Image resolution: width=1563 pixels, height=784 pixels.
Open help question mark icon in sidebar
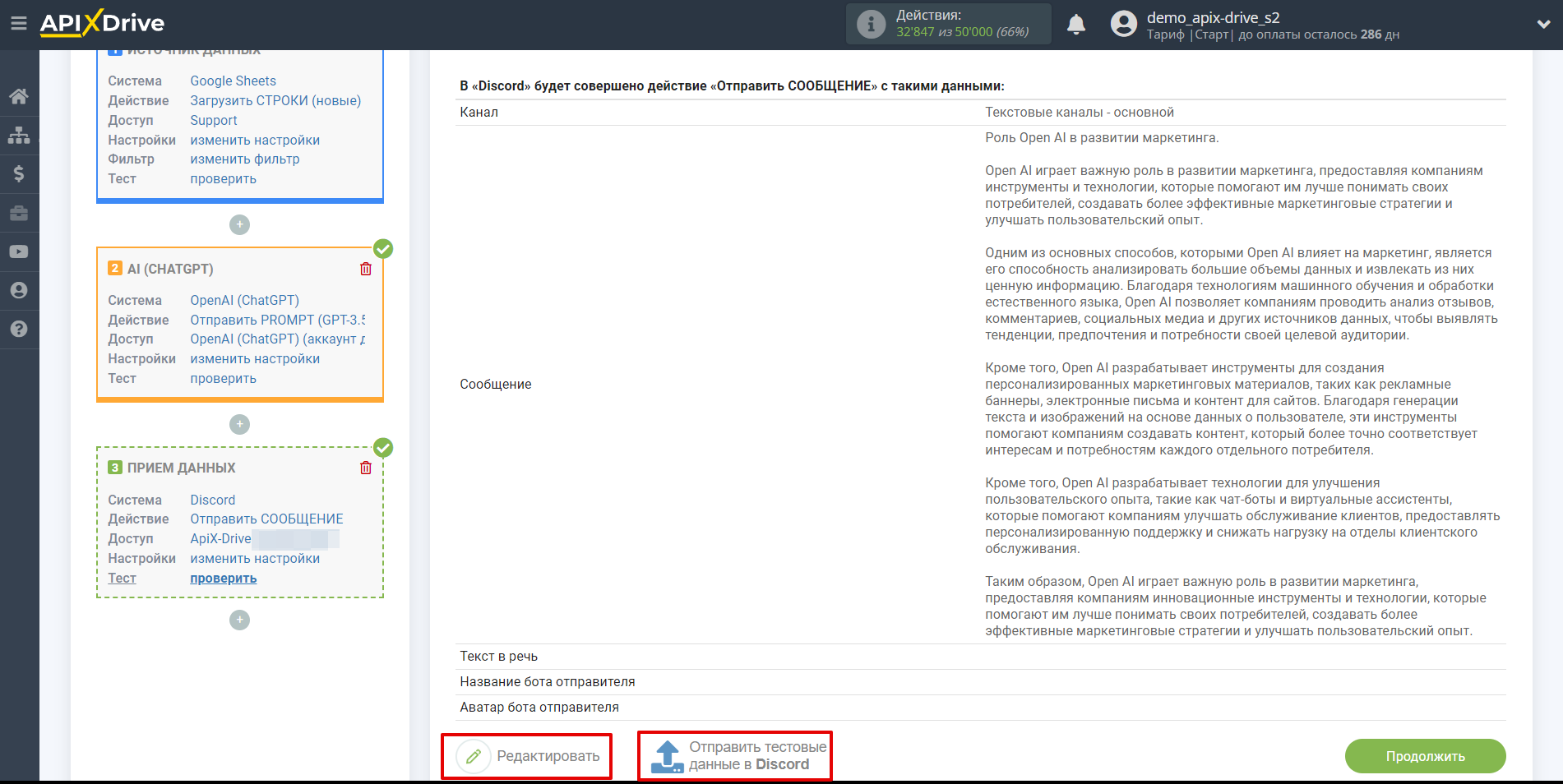[19, 329]
